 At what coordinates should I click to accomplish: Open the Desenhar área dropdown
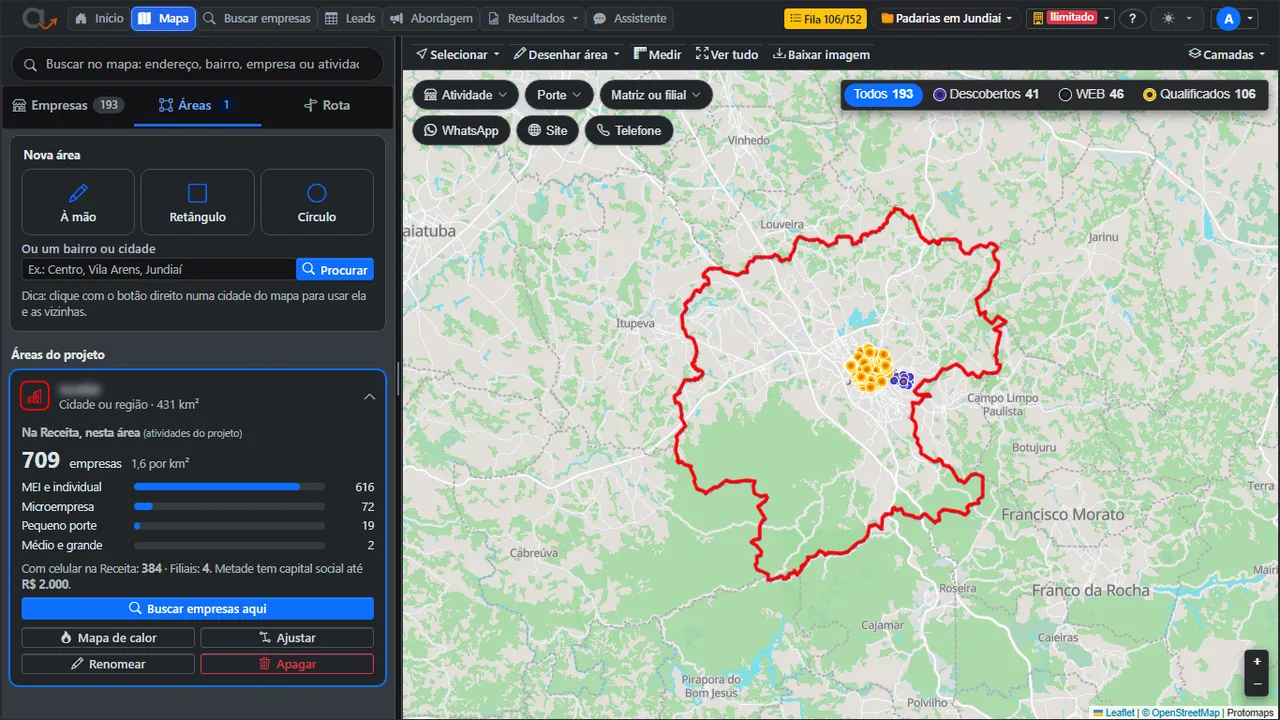(x=566, y=54)
